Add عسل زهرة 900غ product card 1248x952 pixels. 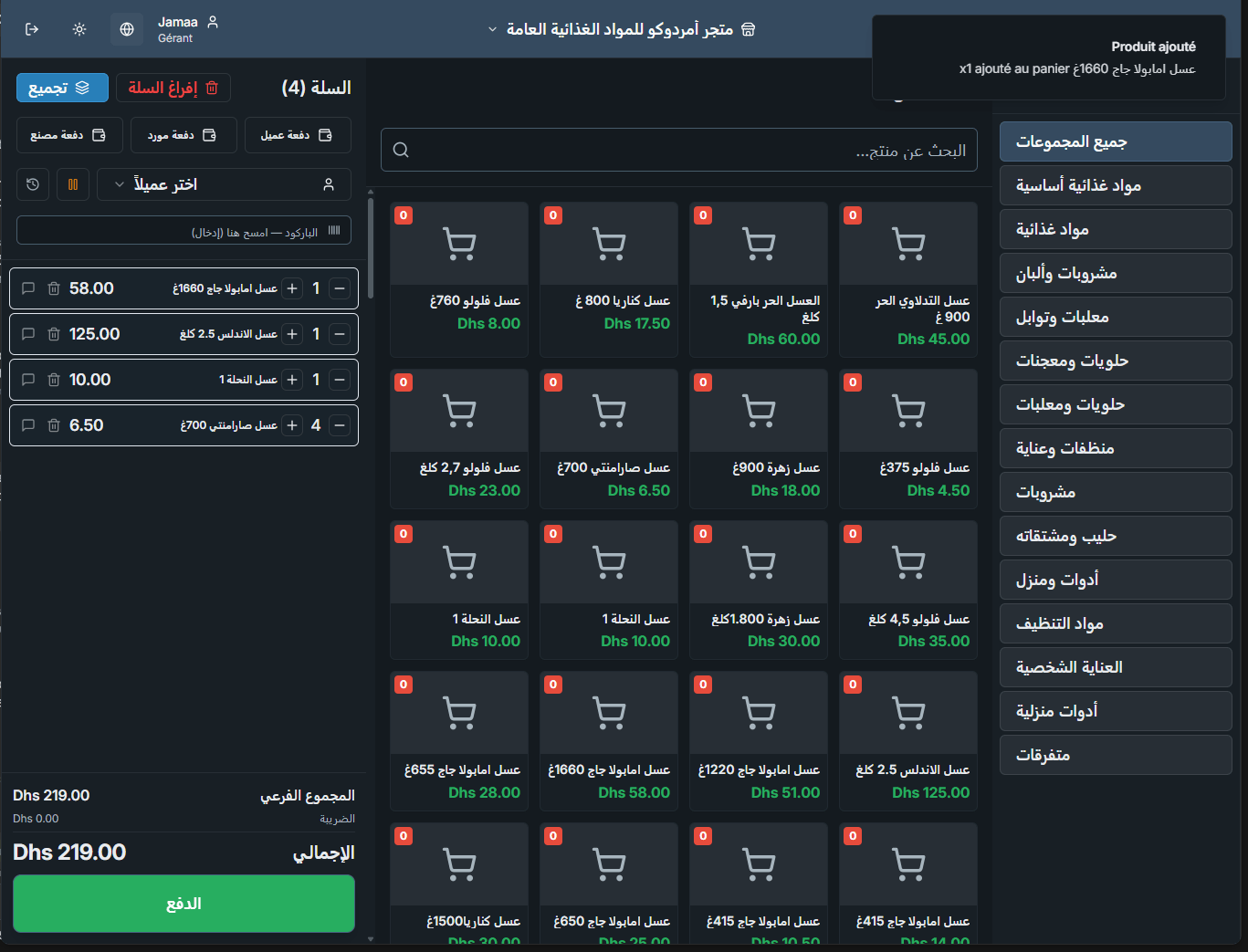(759, 439)
